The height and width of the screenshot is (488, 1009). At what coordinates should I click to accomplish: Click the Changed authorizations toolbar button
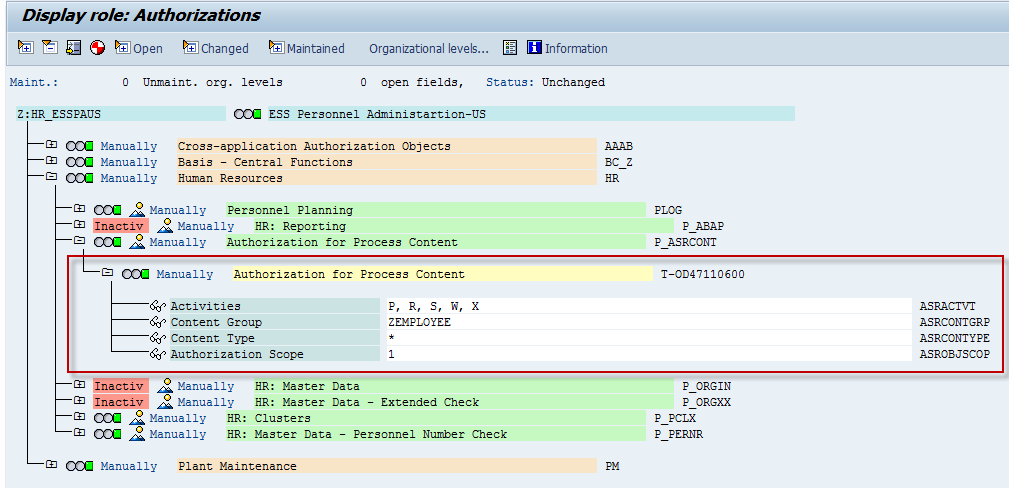click(216, 48)
